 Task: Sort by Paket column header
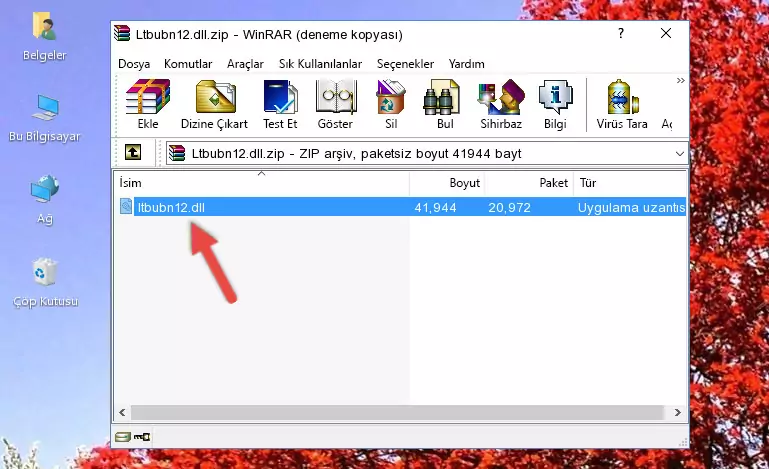point(529,182)
